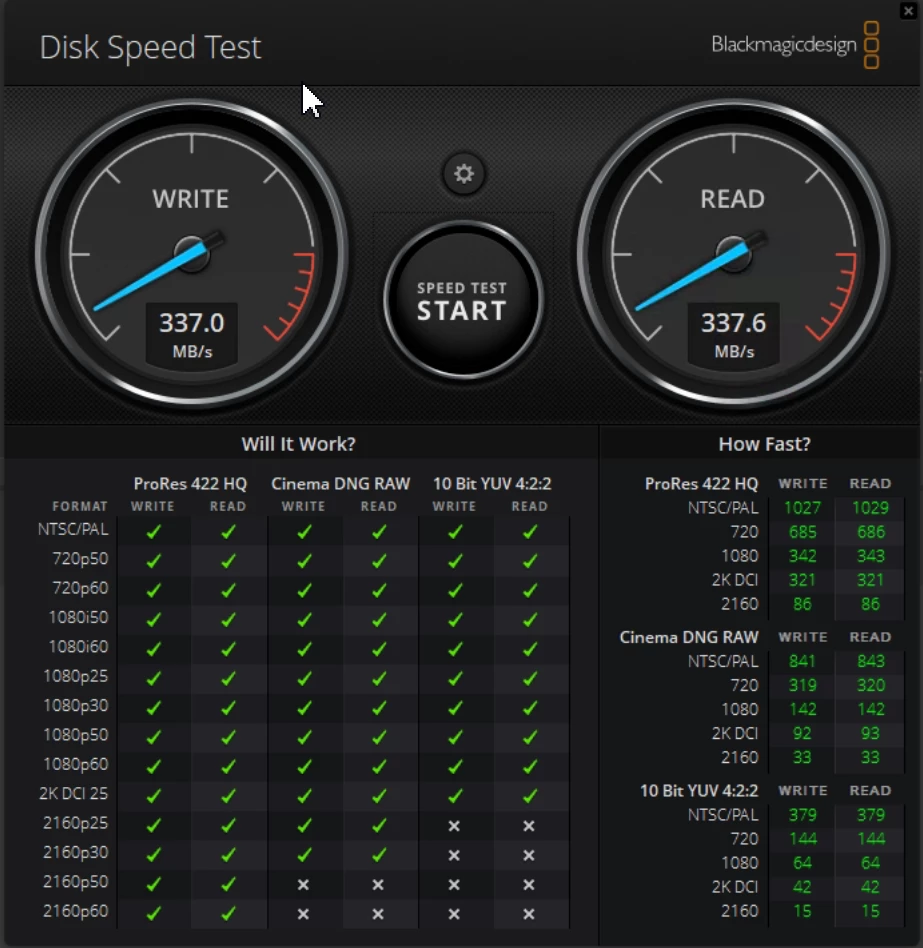The height and width of the screenshot is (948, 923).
Task: Click Cinema DNG RAW 2K DCI read value 93
Action: [870, 733]
